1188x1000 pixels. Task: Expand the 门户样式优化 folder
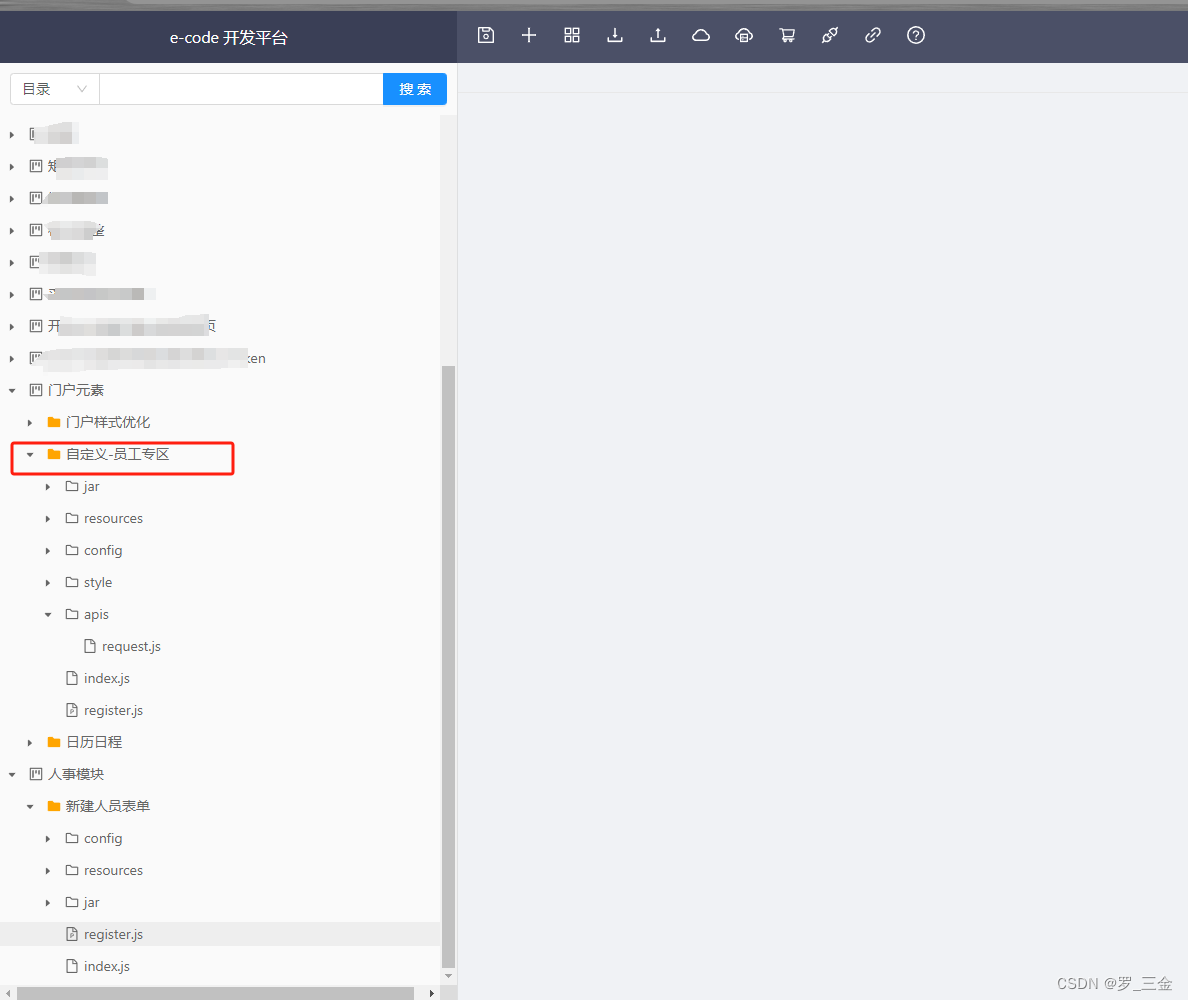pos(30,423)
